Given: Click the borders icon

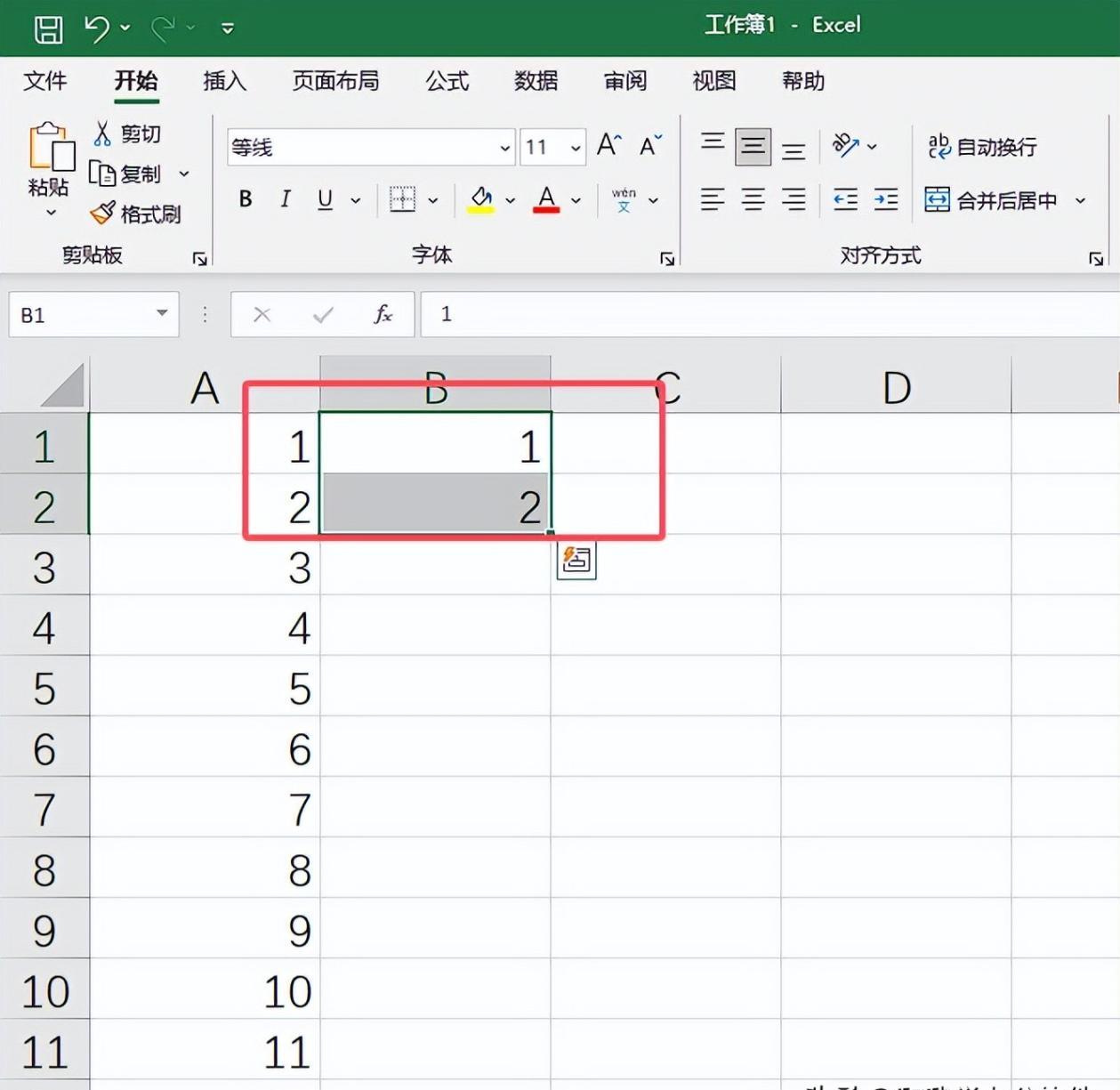Looking at the screenshot, I should point(402,199).
